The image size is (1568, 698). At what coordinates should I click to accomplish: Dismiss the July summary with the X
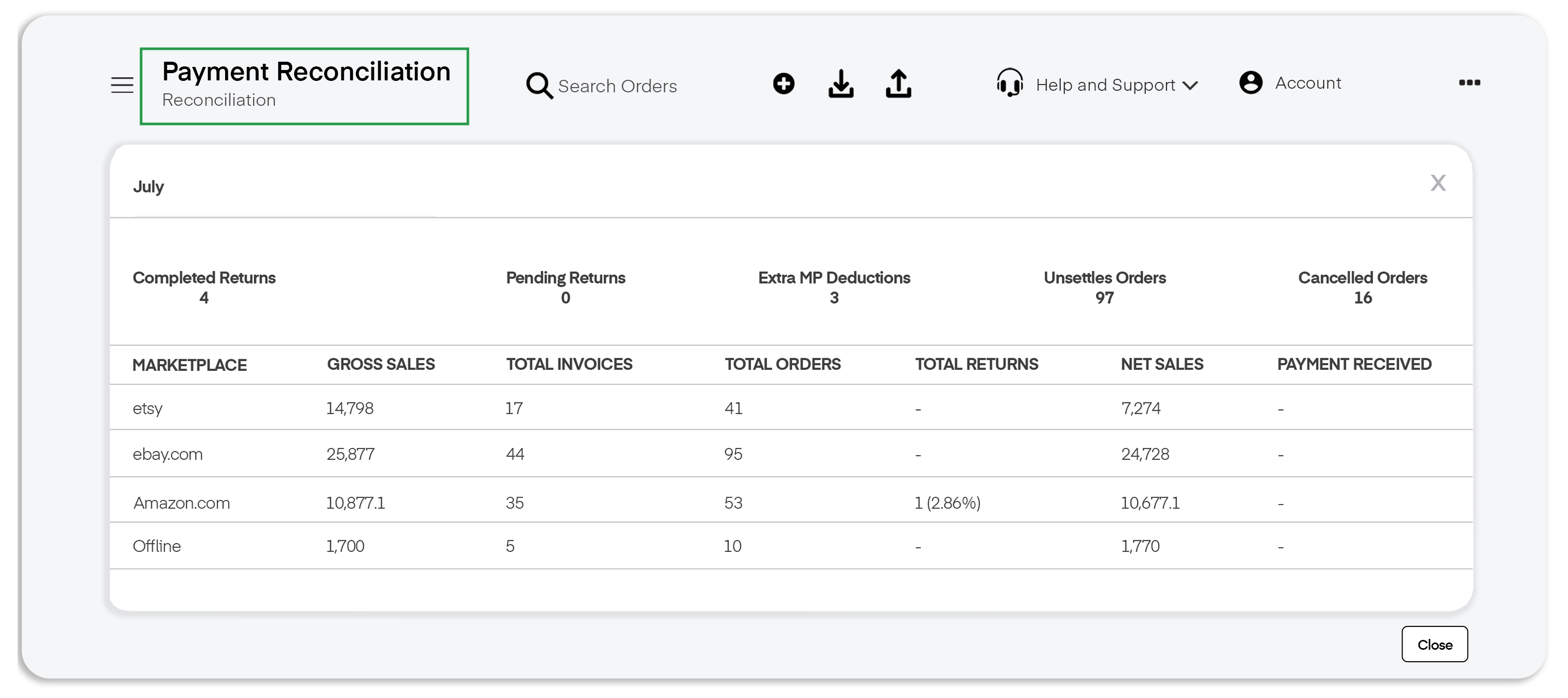[1438, 183]
